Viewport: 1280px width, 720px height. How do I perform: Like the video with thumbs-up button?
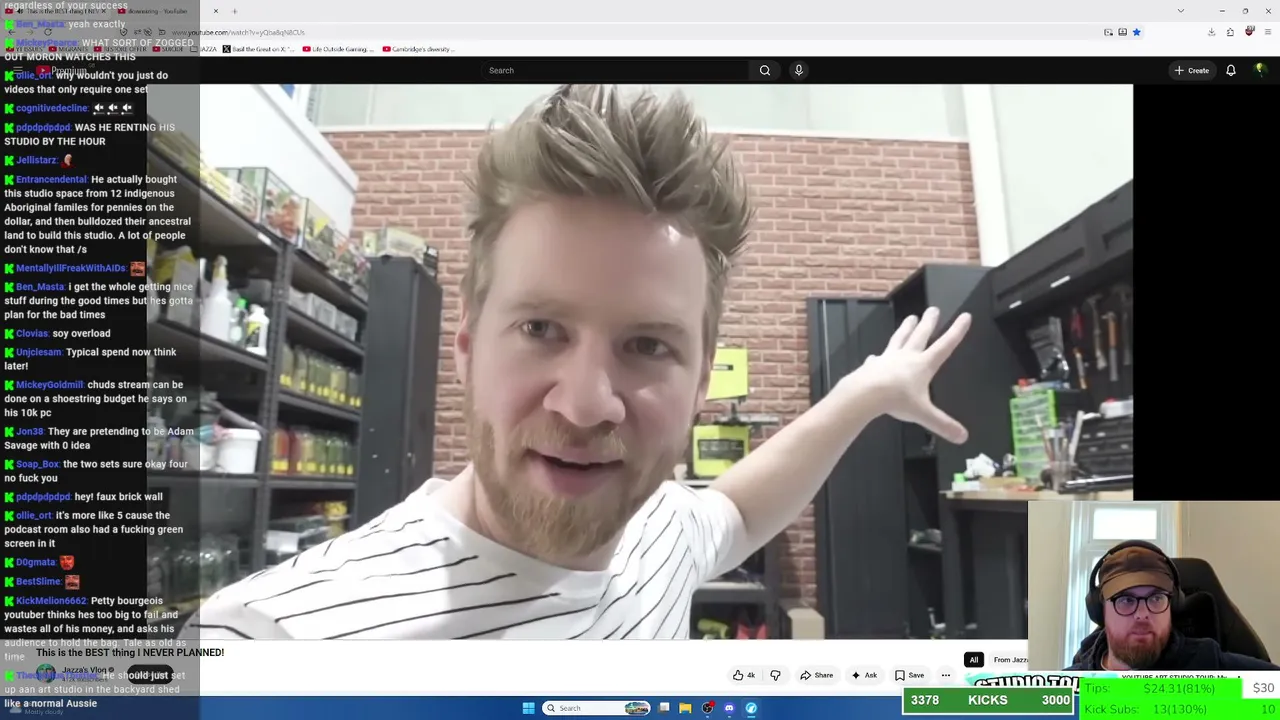[x=744, y=675]
